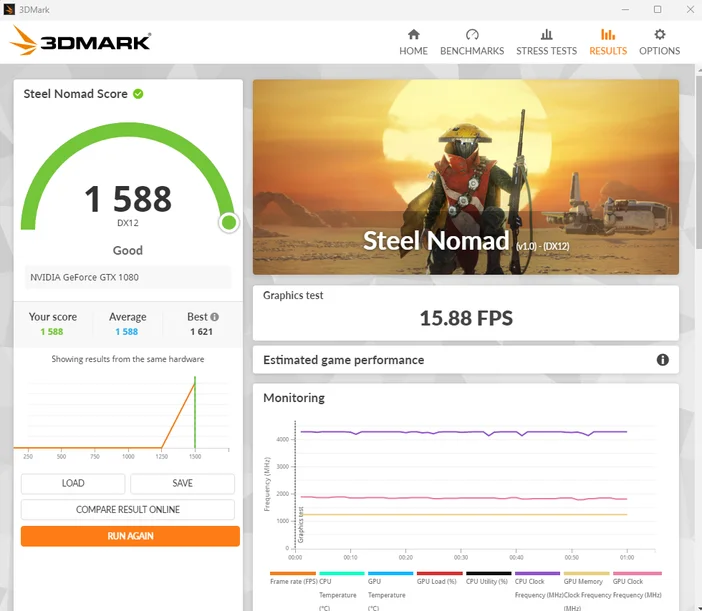Click the green score marker in distribution chart

195,412
